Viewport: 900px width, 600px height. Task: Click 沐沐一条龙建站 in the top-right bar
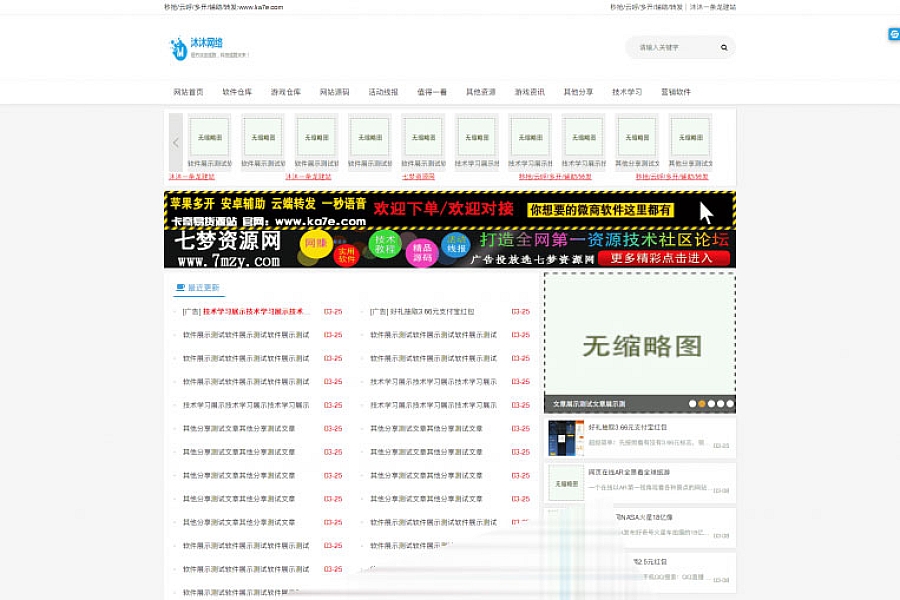pyautogui.click(x=712, y=7)
